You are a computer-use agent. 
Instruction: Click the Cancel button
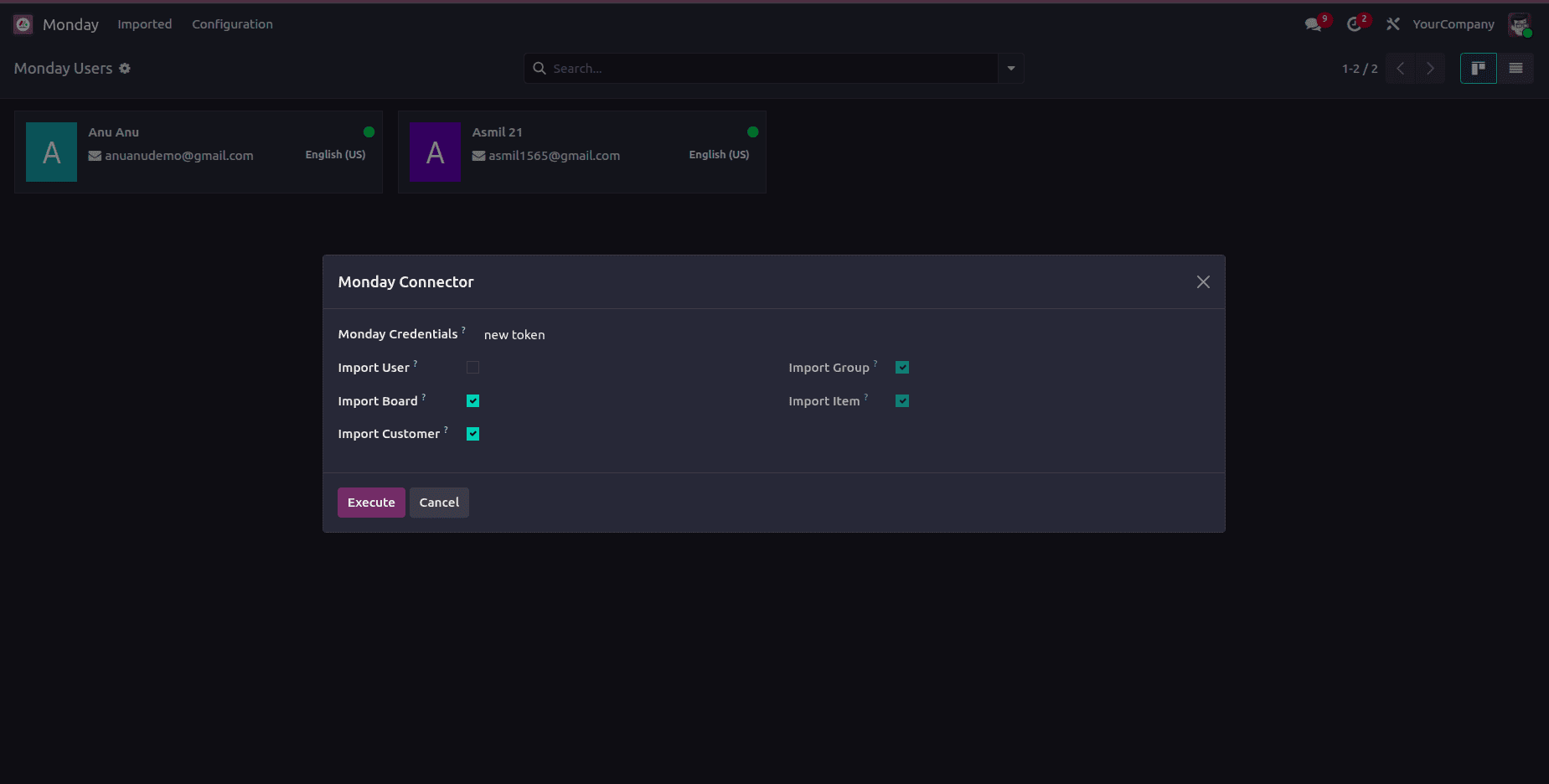point(439,503)
